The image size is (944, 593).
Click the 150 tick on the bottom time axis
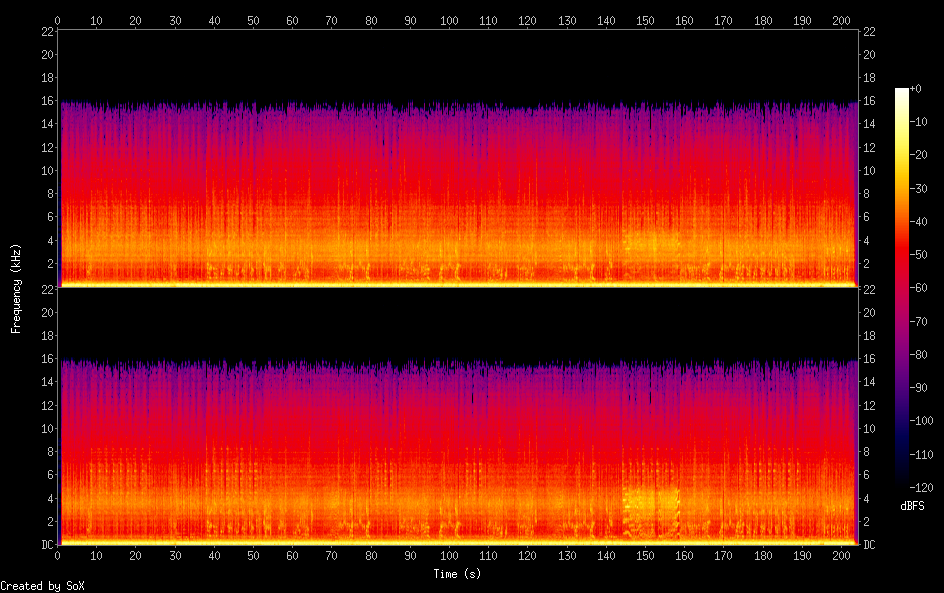pos(645,556)
